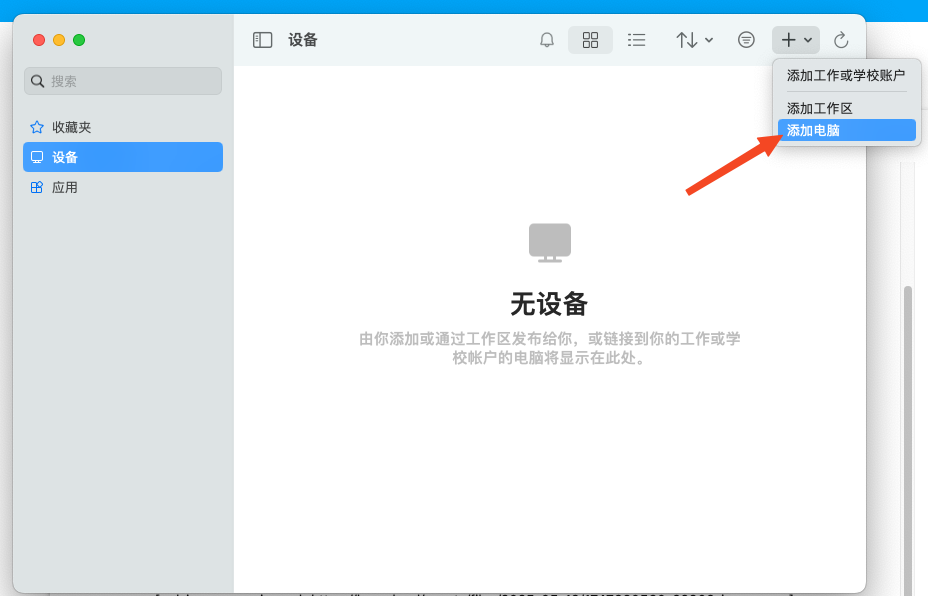
Task: Choose 添加工作或学校账户 from the menu
Action: (x=846, y=75)
